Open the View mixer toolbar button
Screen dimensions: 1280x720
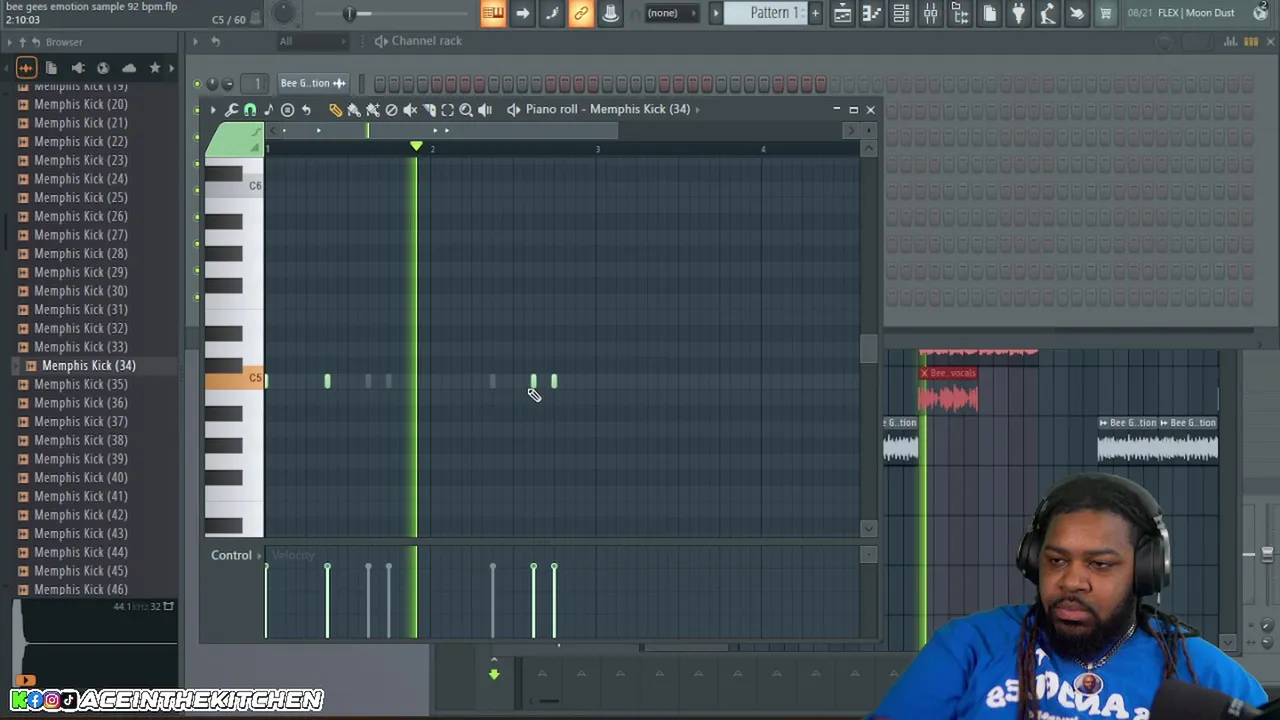pyautogui.click(x=931, y=13)
